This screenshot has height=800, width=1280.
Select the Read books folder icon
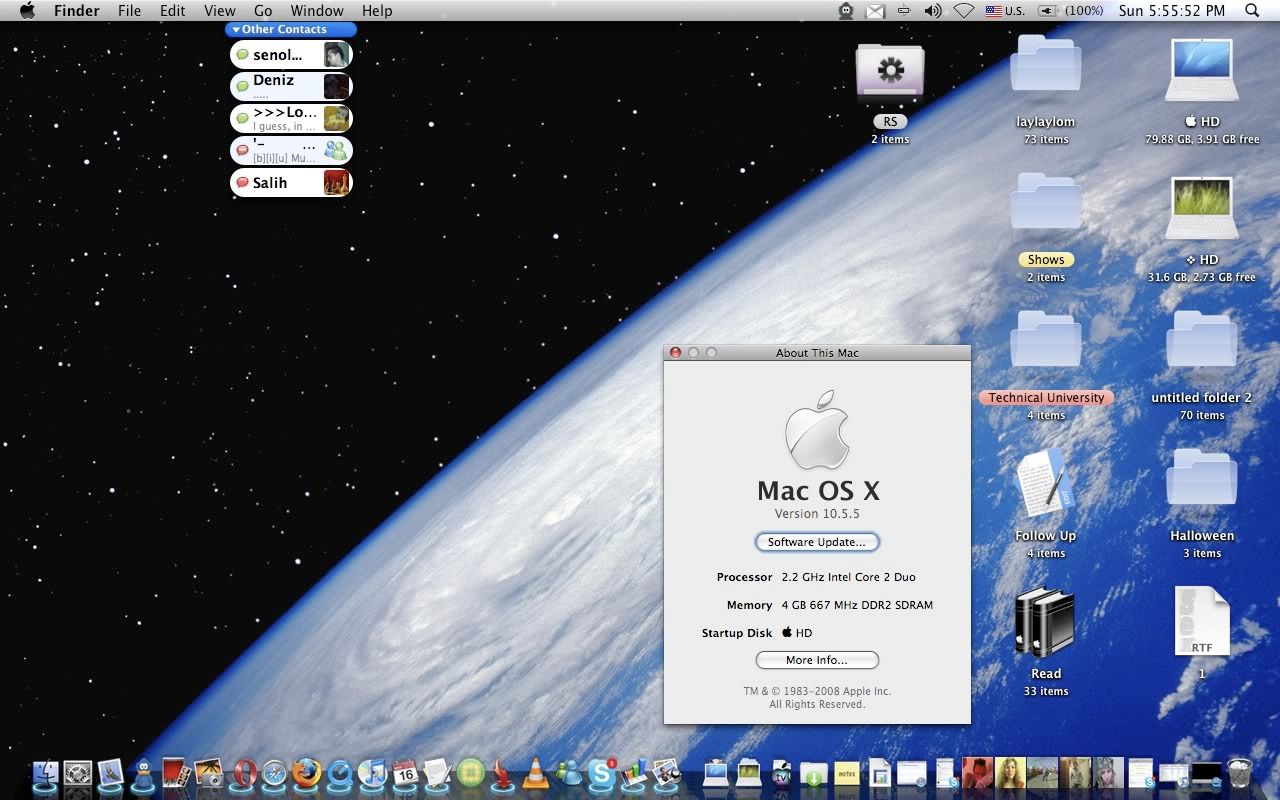[x=1045, y=622]
